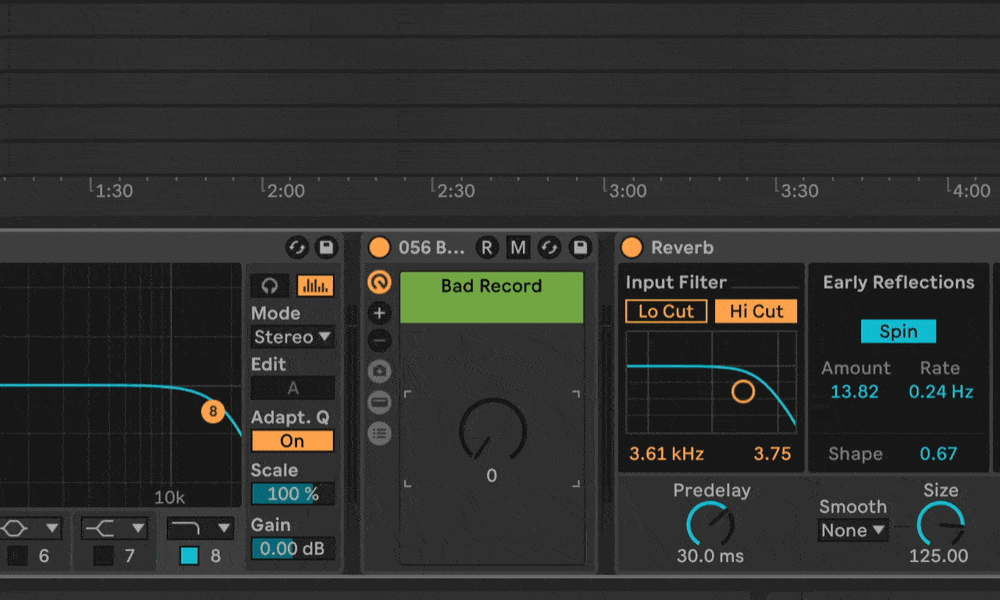Toggle the Reverb device activator
The width and height of the screenshot is (1000, 600).
coord(631,247)
